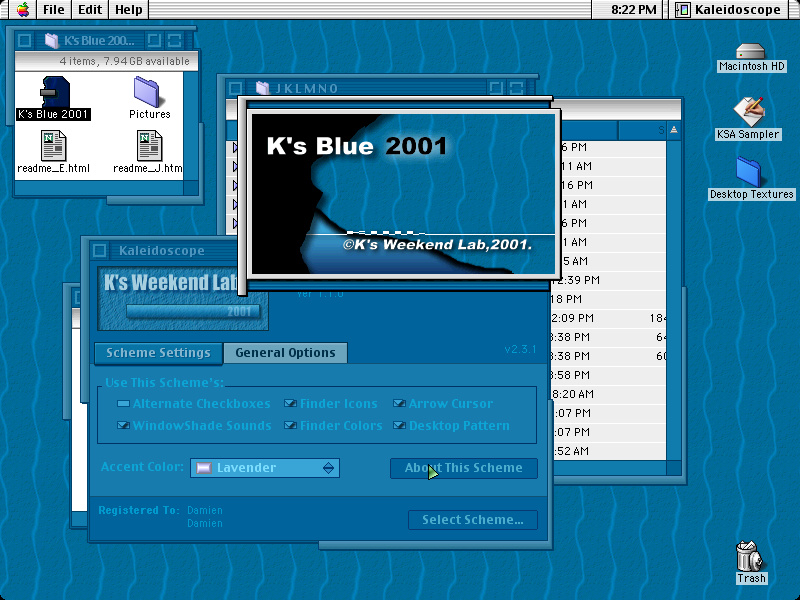Screen dimensions: 800x600
Task: Expand the second disclosure triangle in JKLMNO list
Action: point(235,166)
